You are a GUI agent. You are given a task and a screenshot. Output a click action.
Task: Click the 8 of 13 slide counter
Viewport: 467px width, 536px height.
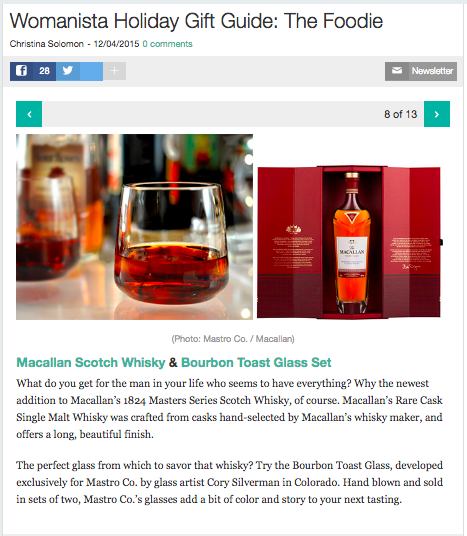401,114
